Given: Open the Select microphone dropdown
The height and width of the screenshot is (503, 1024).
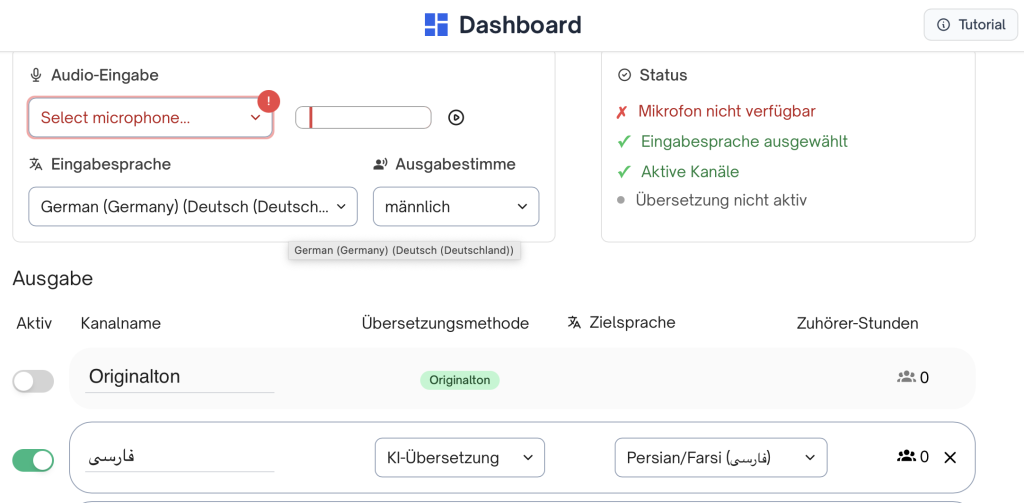Looking at the screenshot, I should pyautogui.click(x=150, y=118).
